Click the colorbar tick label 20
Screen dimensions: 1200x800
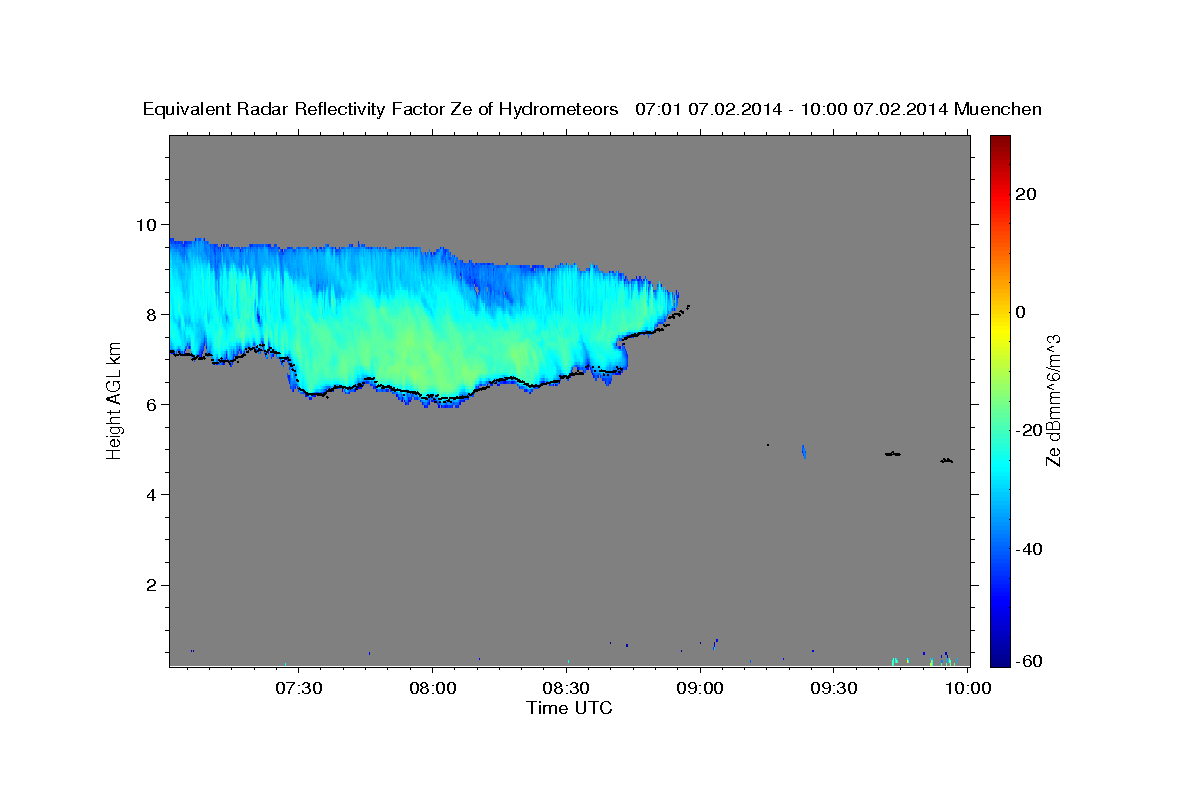pyautogui.click(x=1024, y=194)
